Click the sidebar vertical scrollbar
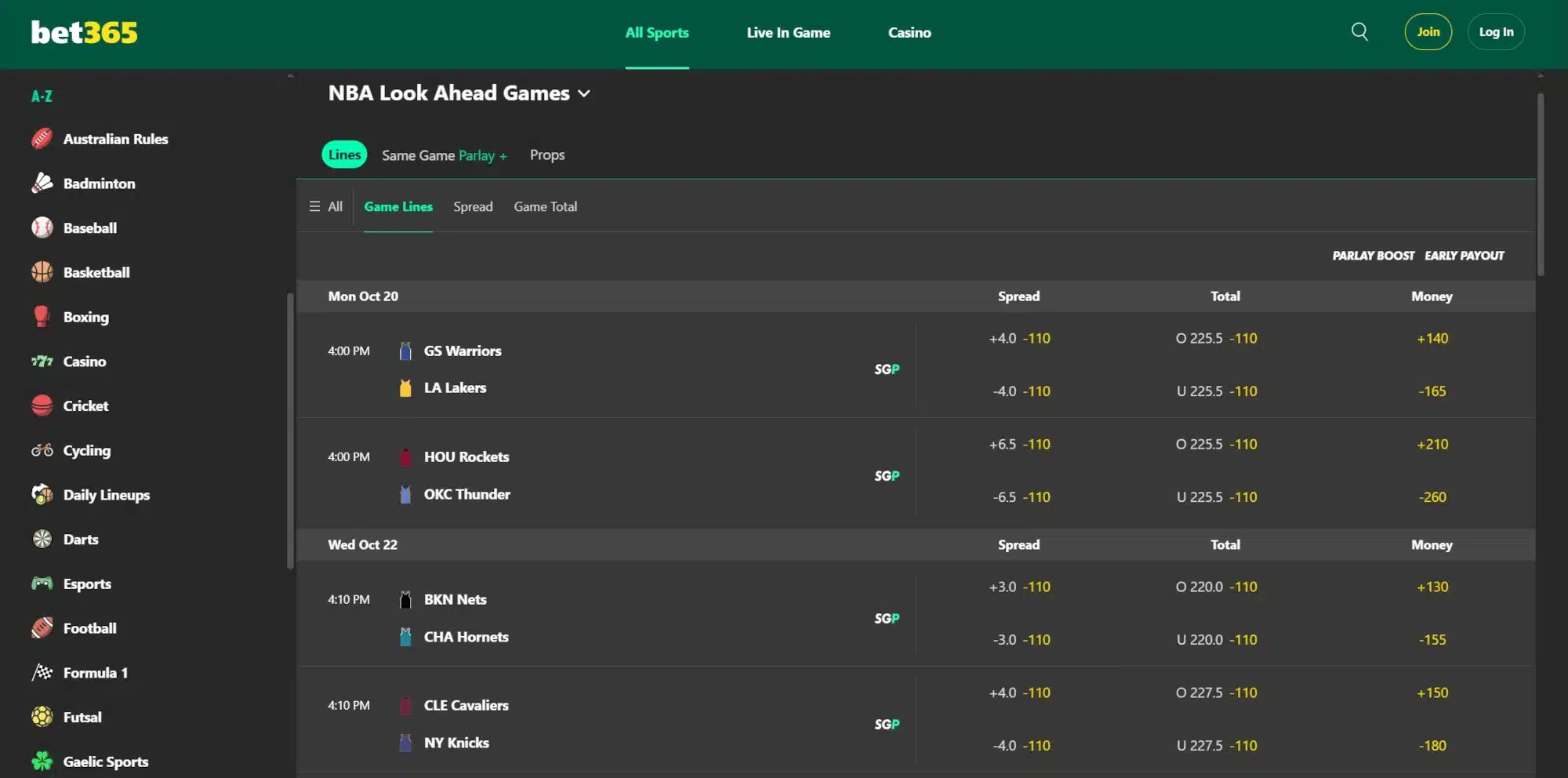Screen dimensions: 1568x778 pos(290,431)
